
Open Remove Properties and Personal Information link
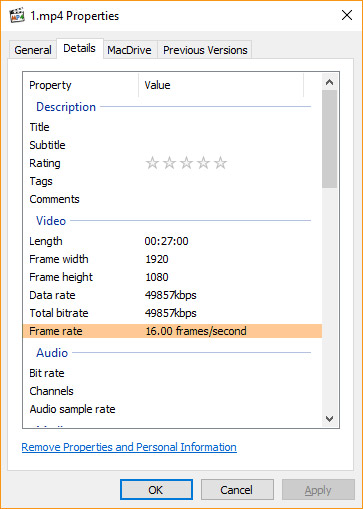pos(129,447)
